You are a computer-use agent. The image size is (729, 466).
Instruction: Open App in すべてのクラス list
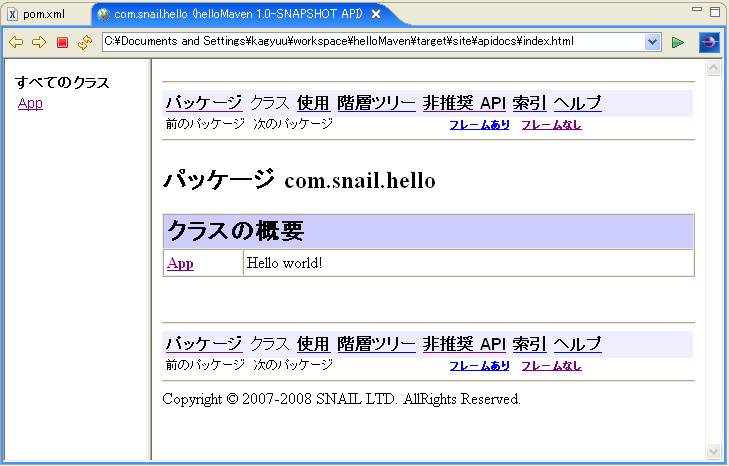point(30,103)
